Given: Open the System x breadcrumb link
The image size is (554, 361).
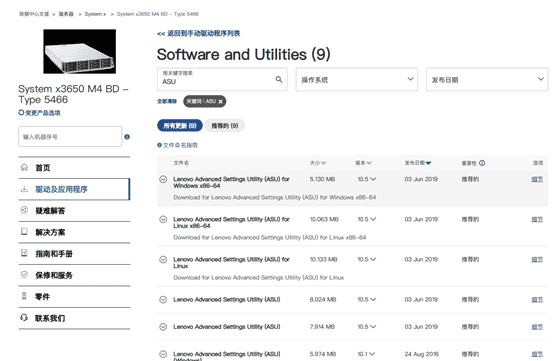Looking at the screenshot, I should (95, 14).
